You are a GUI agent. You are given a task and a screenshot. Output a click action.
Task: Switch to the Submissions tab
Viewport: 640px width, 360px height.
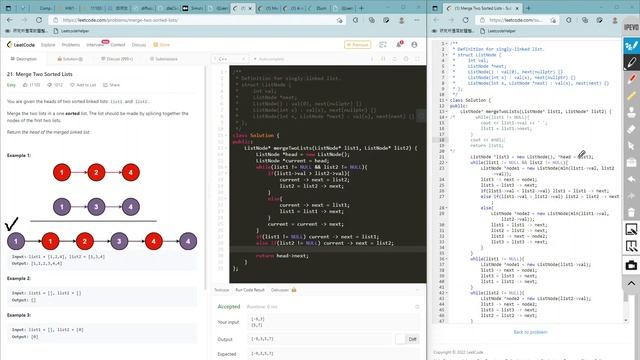point(163,59)
